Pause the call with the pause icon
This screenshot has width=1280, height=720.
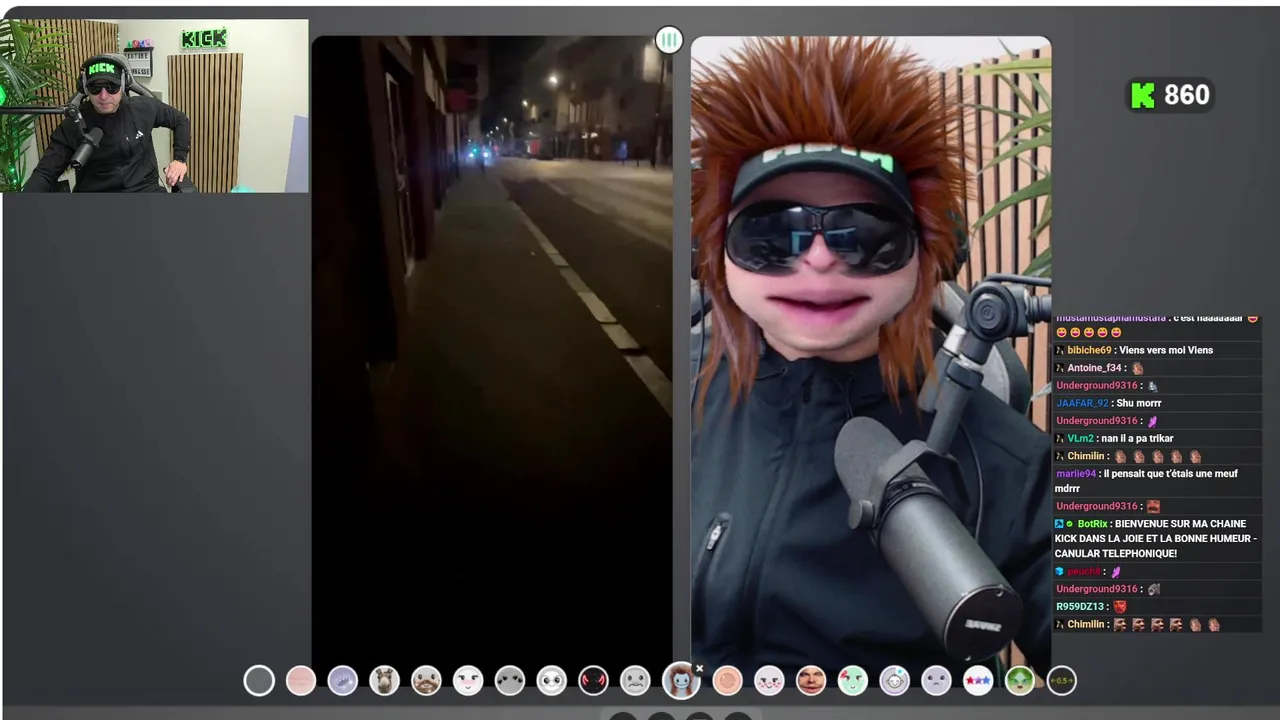pos(669,40)
